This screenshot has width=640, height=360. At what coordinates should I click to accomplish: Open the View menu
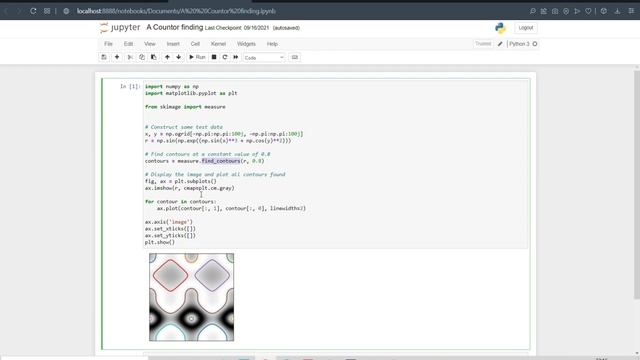coord(149,44)
